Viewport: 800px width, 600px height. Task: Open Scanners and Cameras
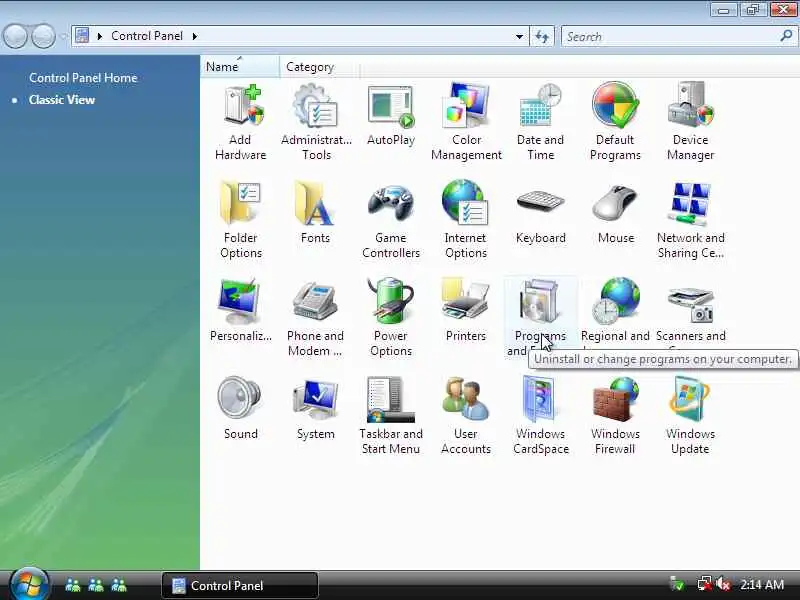[x=690, y=312]
